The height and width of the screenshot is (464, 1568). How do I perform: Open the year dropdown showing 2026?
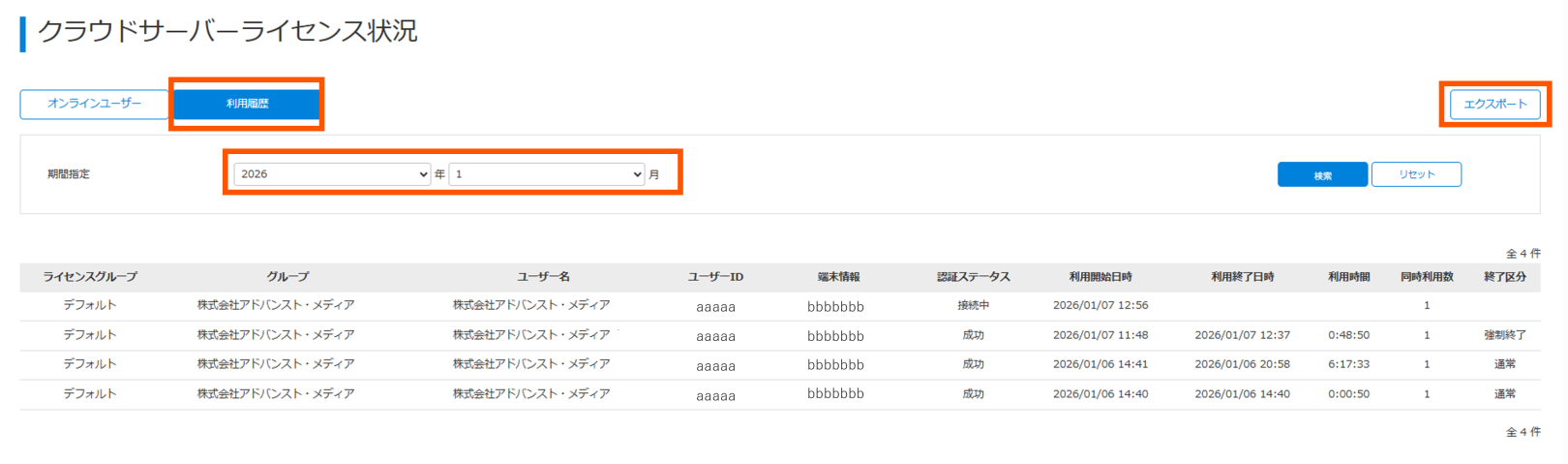332,174
